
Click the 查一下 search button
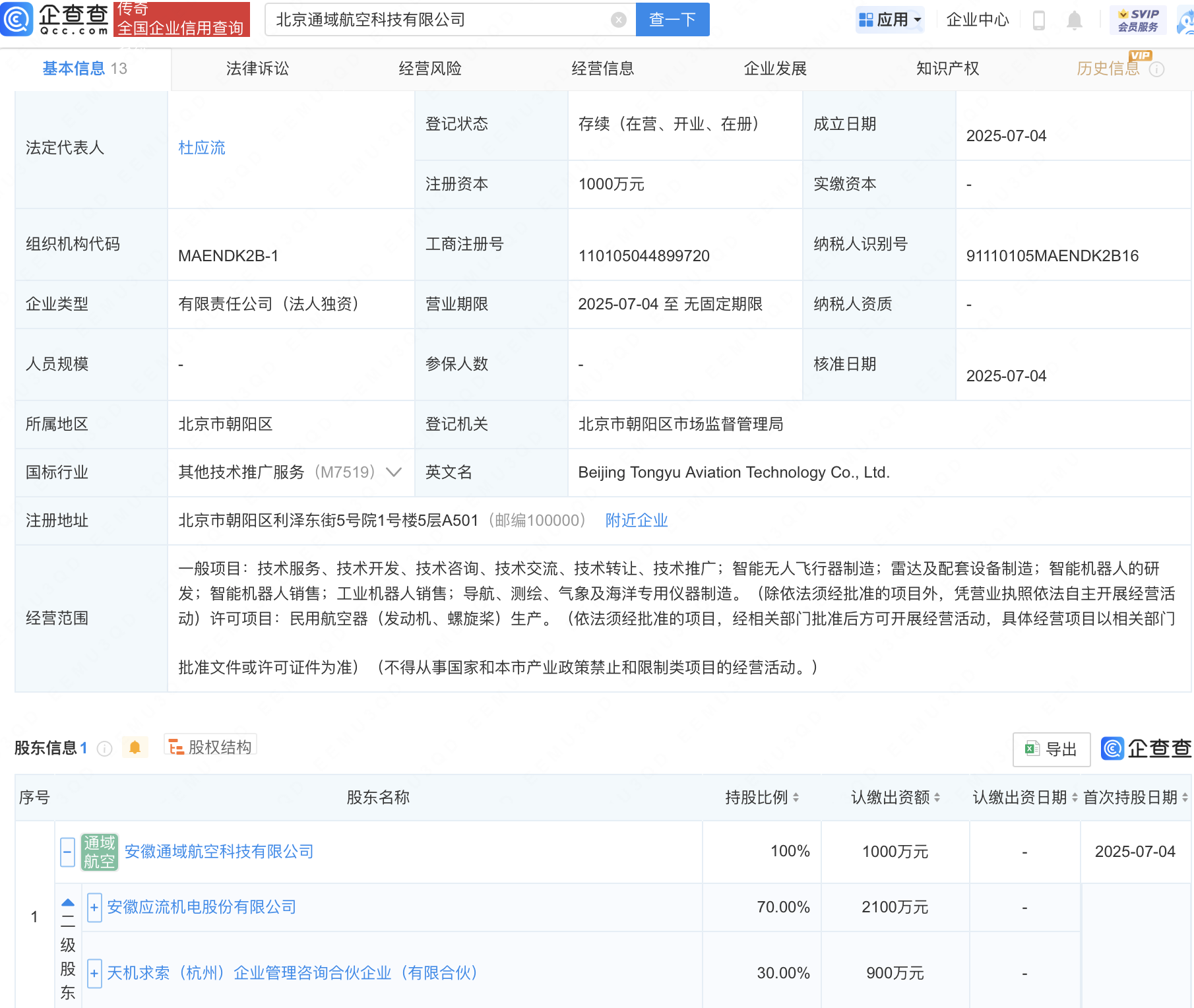pyautogui.click(x=672, y=20)
